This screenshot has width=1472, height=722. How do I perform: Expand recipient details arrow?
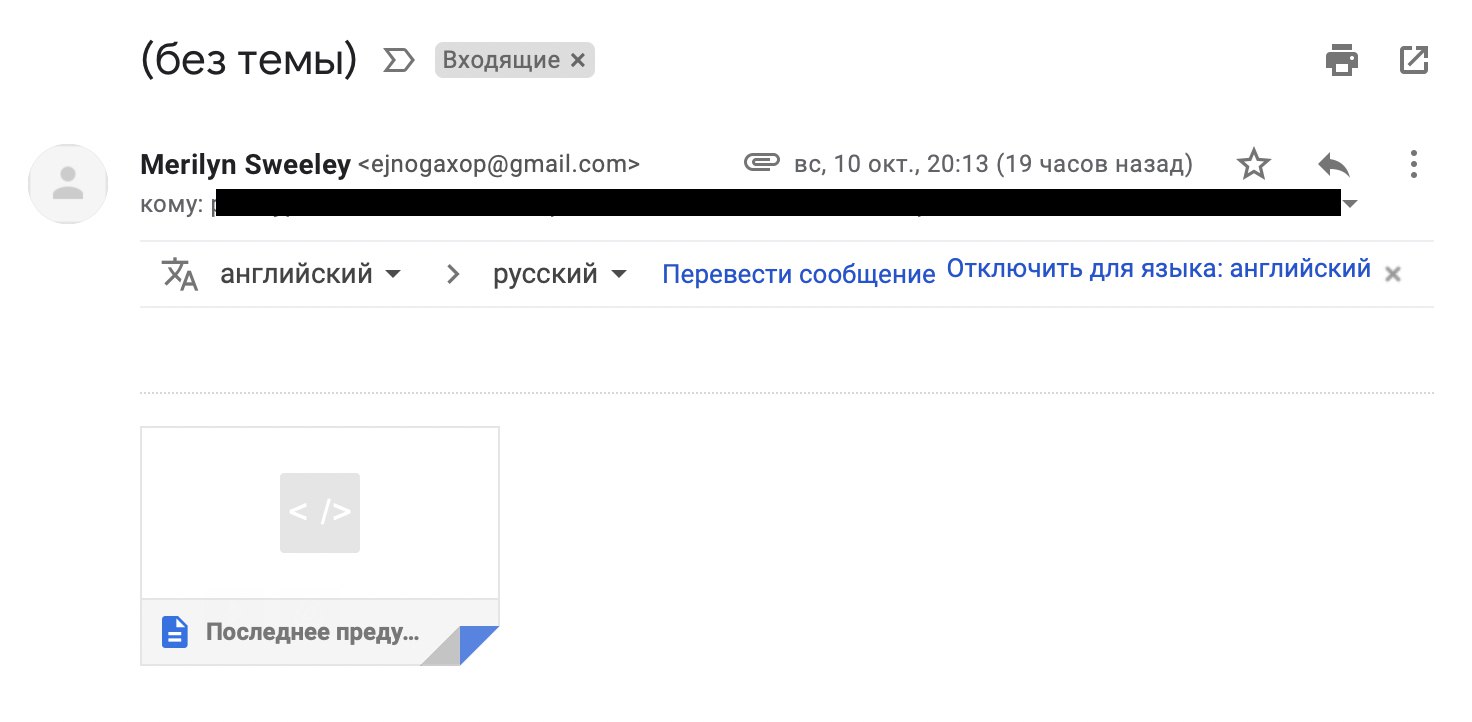point(1350,205)
